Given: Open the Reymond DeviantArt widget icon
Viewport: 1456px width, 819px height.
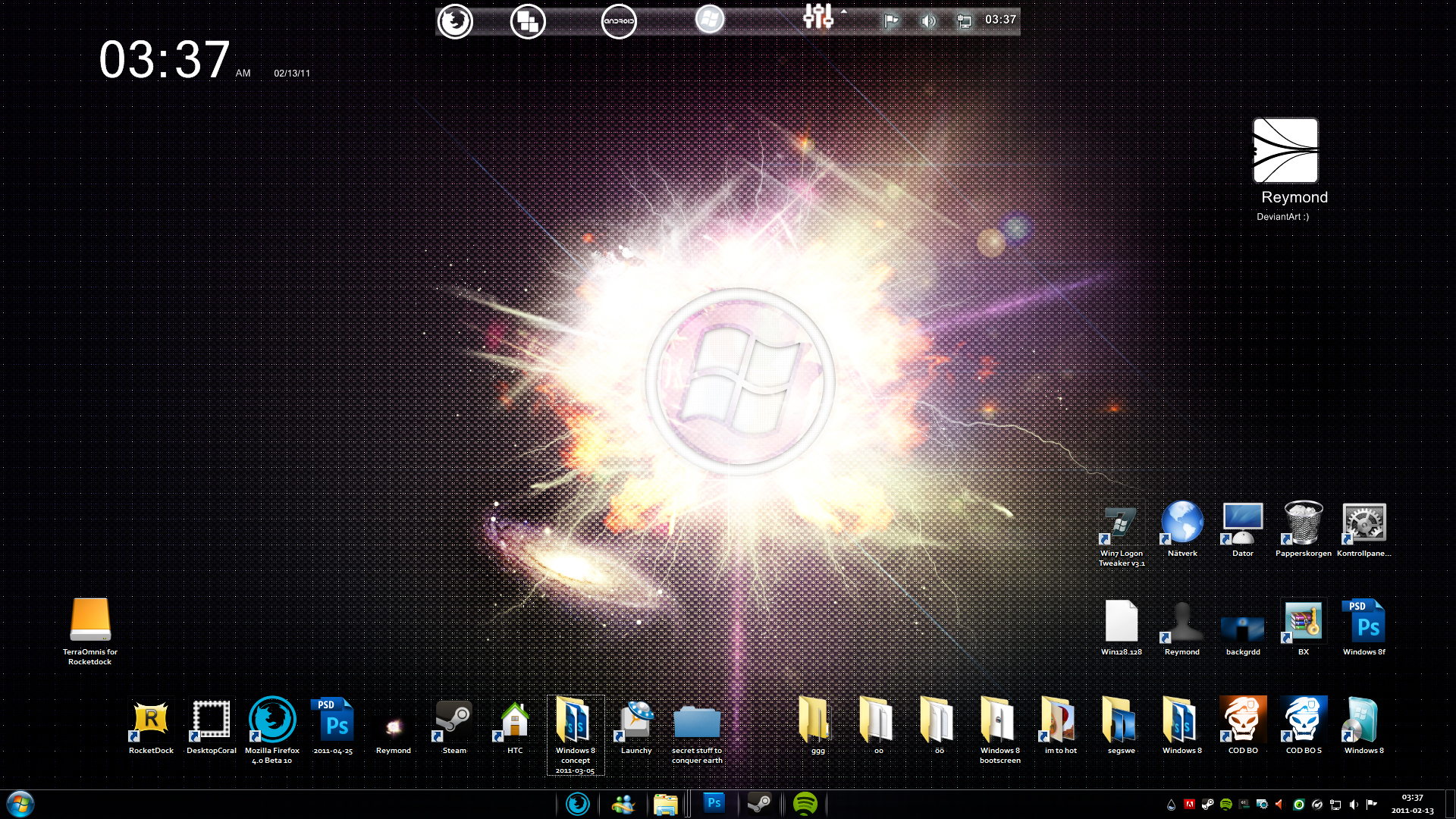Looking at the screenshot, I should [x=1285, y=150].
